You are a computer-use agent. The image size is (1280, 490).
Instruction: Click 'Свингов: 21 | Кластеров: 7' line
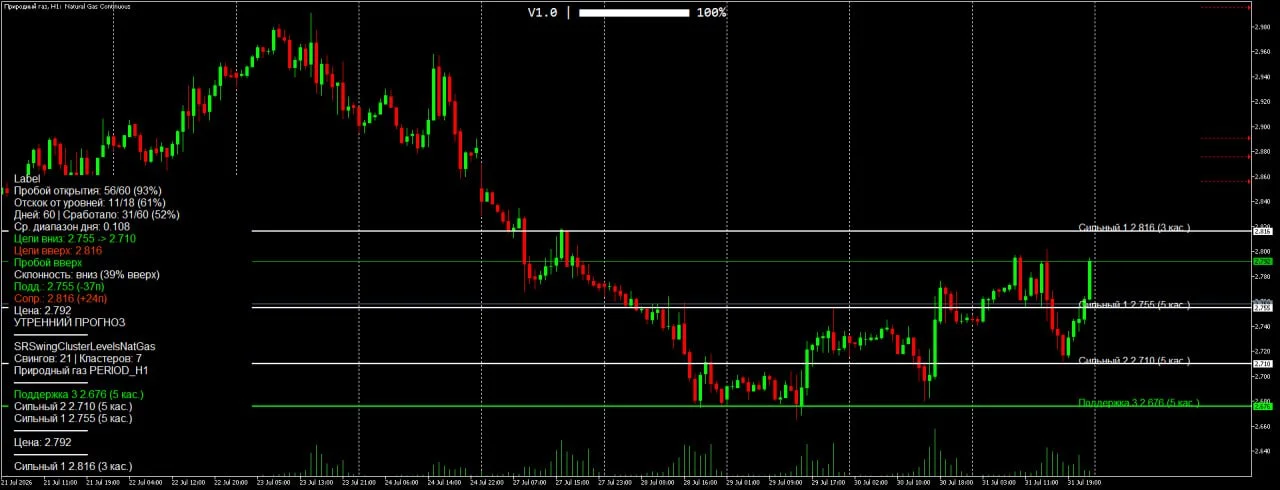click(x=78, y=358)
